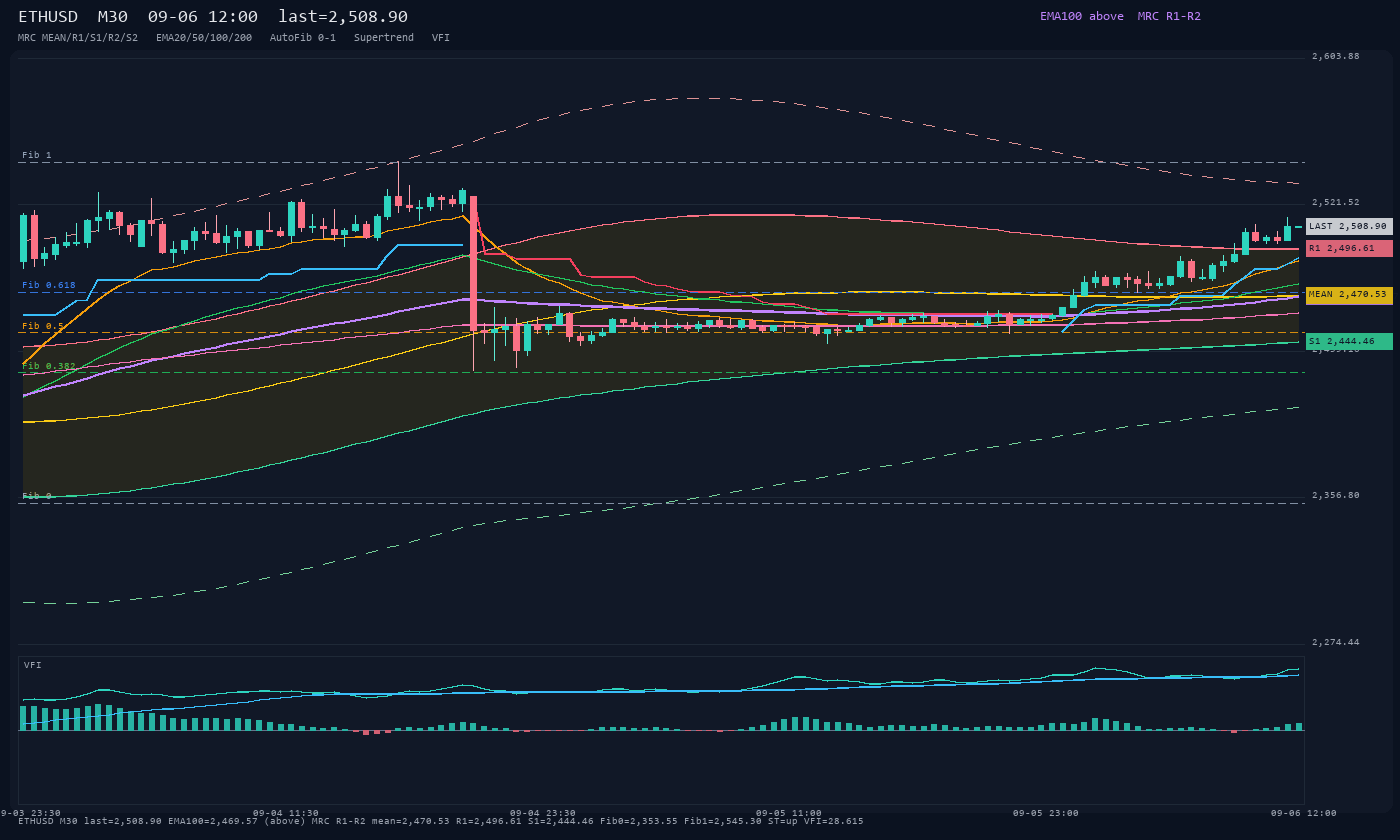Select the ETHUSD symbol title
The width and height of the screenshot is (1400, 840).
48,17
